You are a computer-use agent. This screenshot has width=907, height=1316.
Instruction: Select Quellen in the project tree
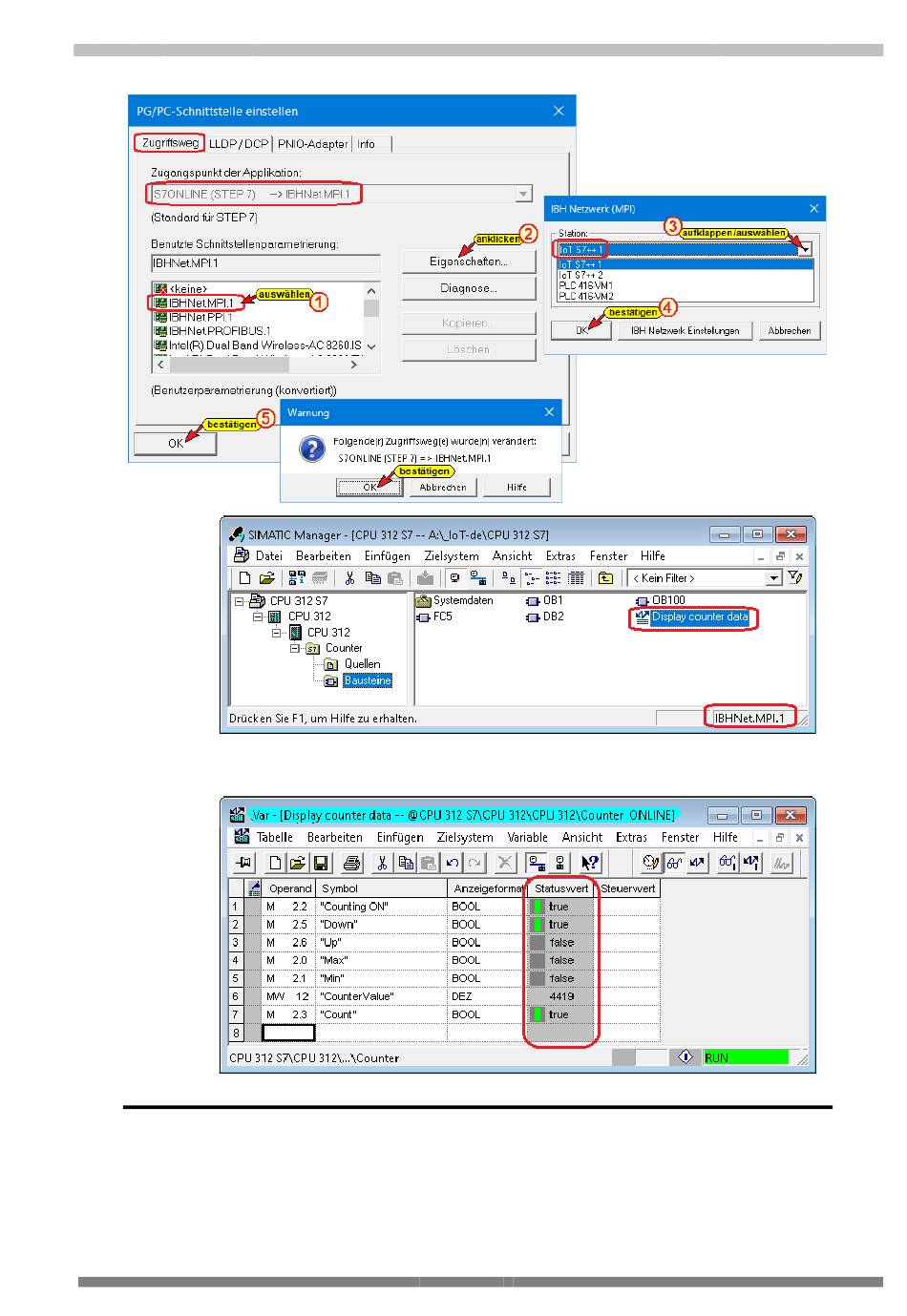coord(362,664)
